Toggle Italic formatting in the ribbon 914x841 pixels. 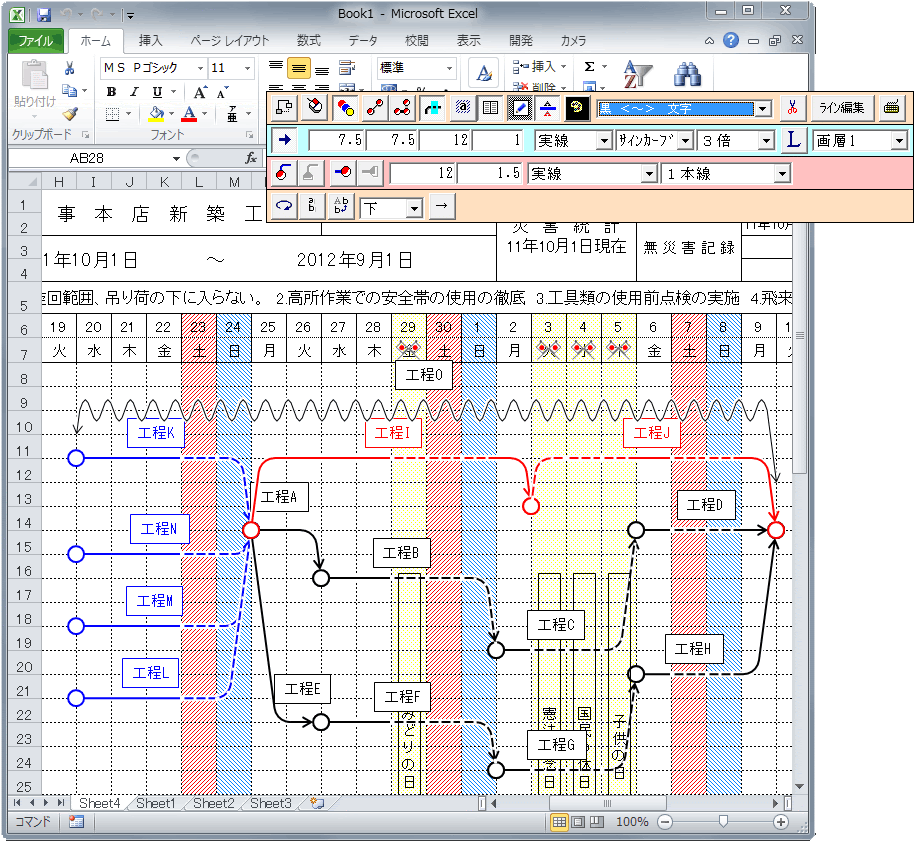pyautogui.click(x=134, y=92)
